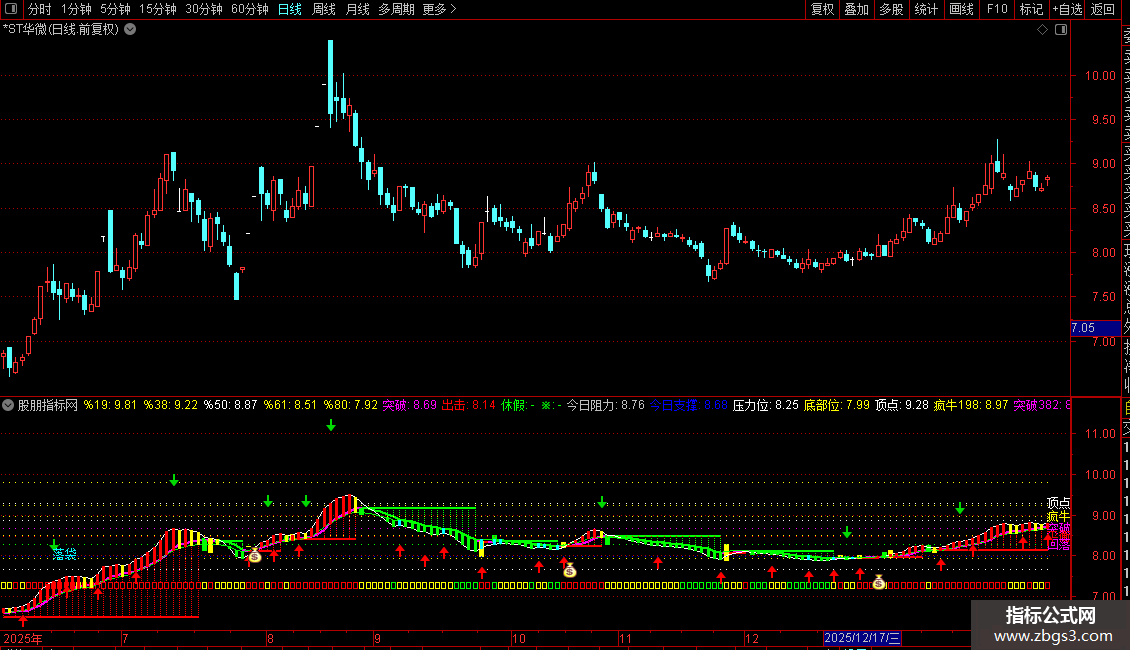Screen dimensions: 1130x650
Task: Click the money bag icon near October
Action: pos(569,571)
